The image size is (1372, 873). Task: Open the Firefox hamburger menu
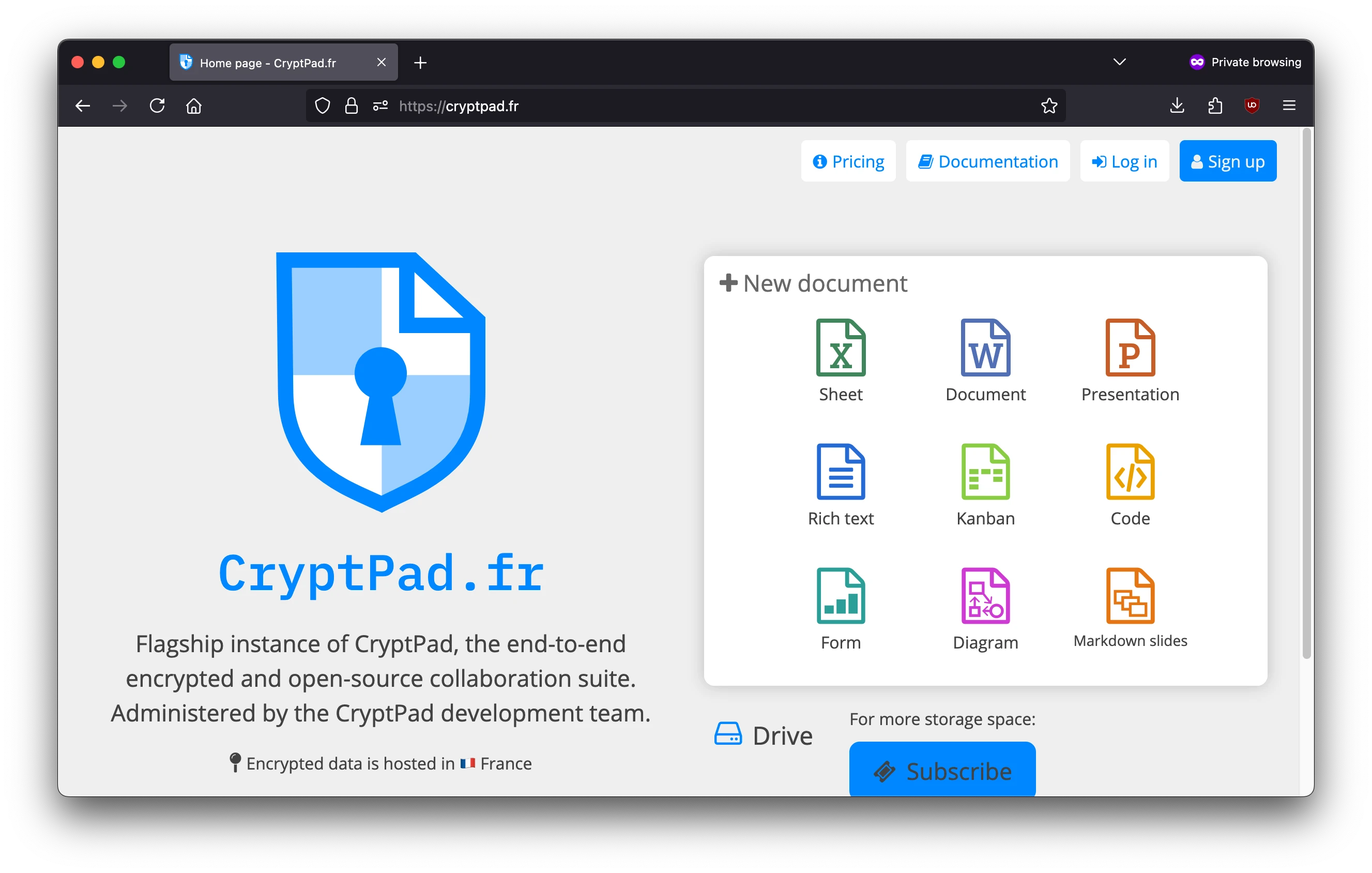tap(1289, 106)
